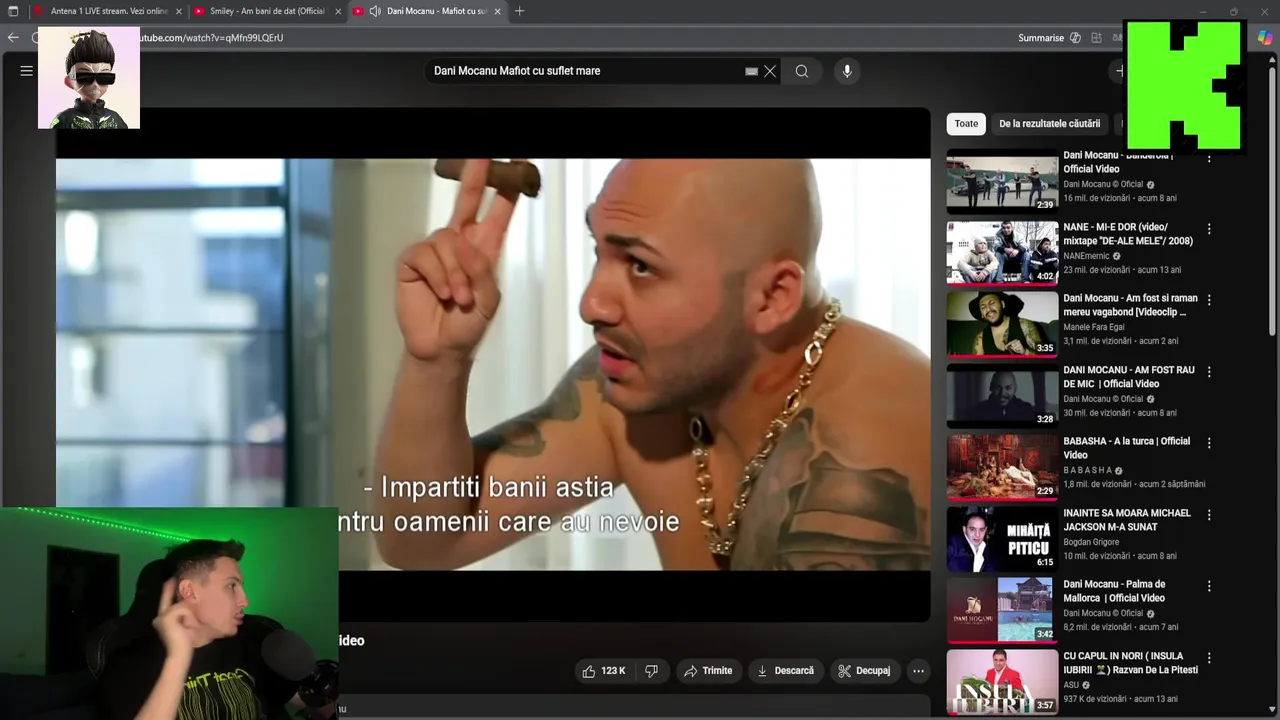Click the main video player to pause

click(493, 364)
